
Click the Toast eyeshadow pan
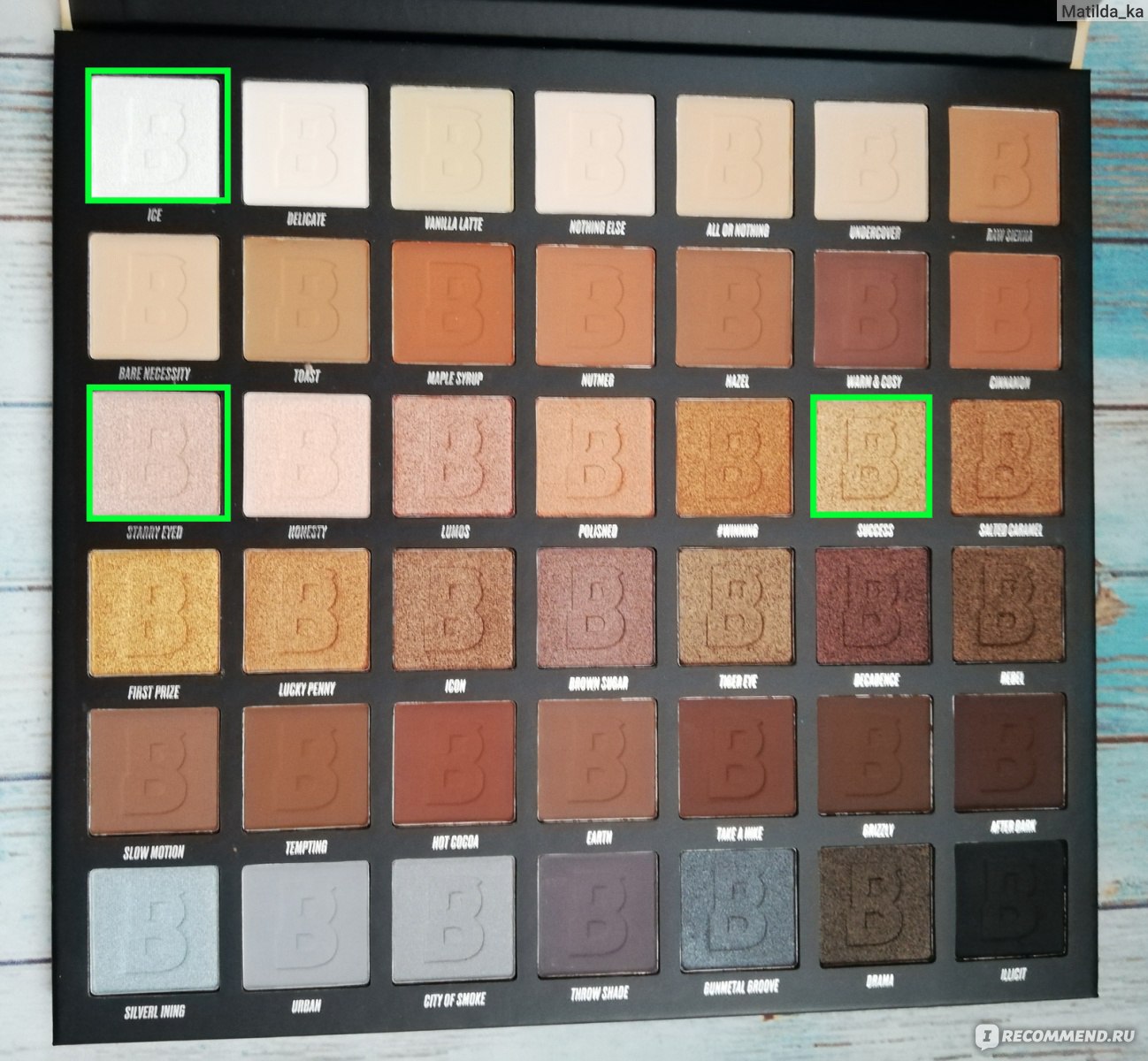coord(305,301)
